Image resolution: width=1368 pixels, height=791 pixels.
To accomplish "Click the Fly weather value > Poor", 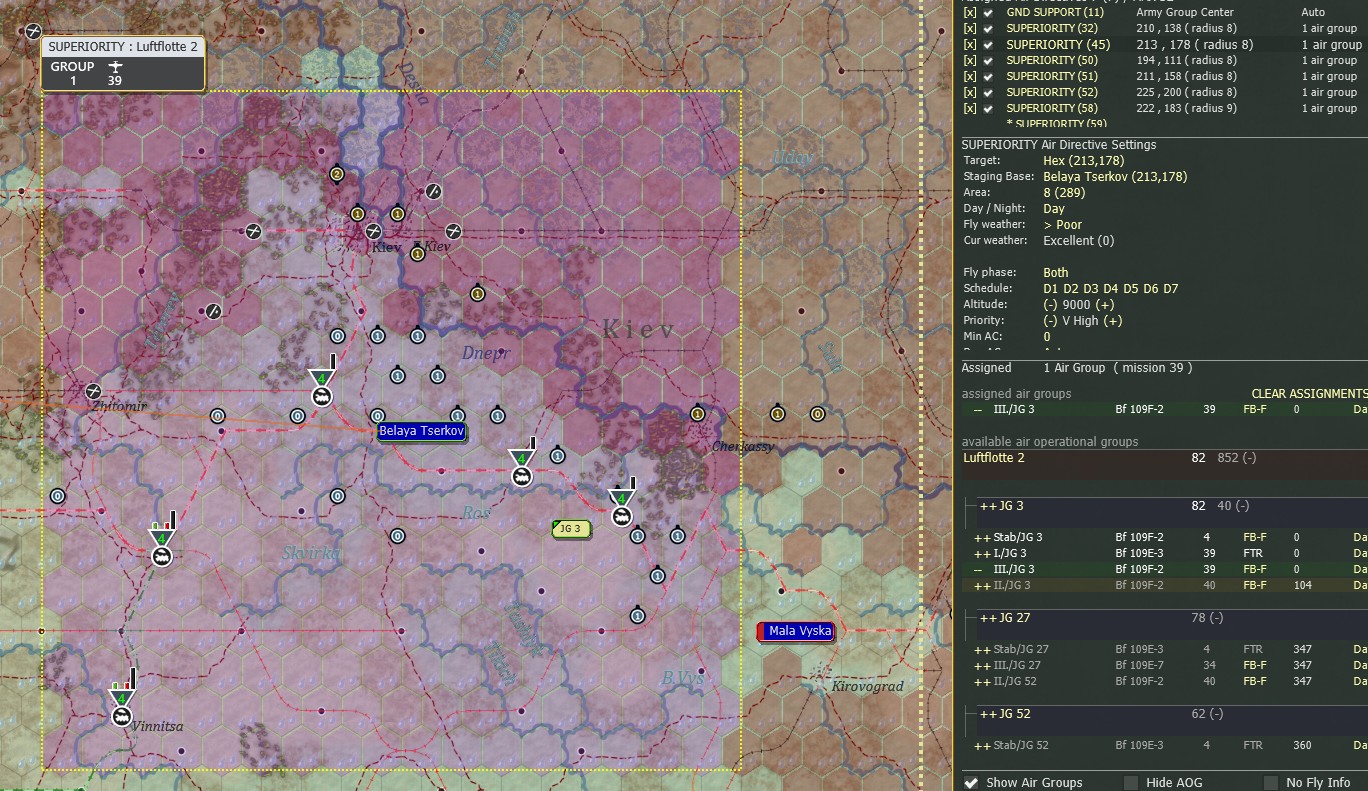I will pyautogui.click(x=1062, y=224).
